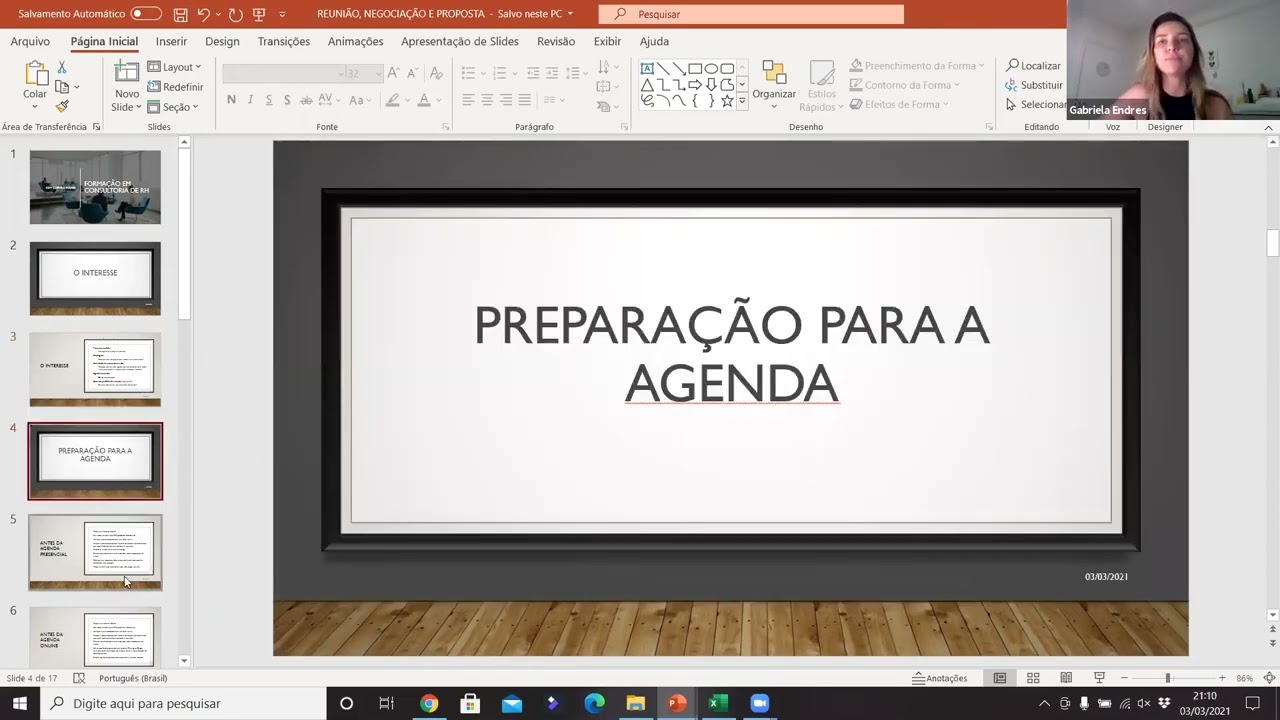This screenshot has height=720, width=1280.
Task: Expand the Seção section dropdown
Action: (x=173, y=107)
